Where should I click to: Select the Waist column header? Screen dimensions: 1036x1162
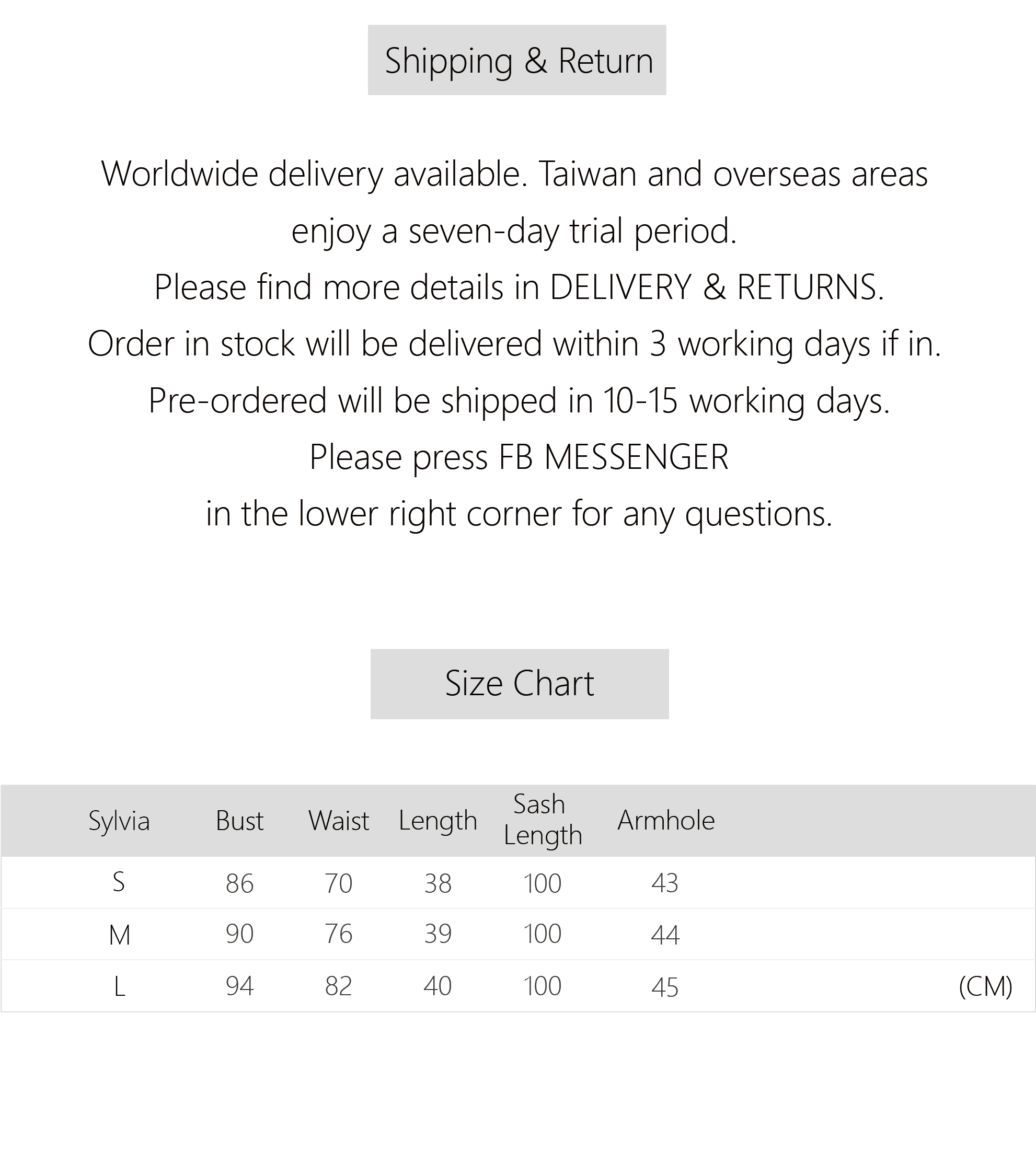pos(339,820)
